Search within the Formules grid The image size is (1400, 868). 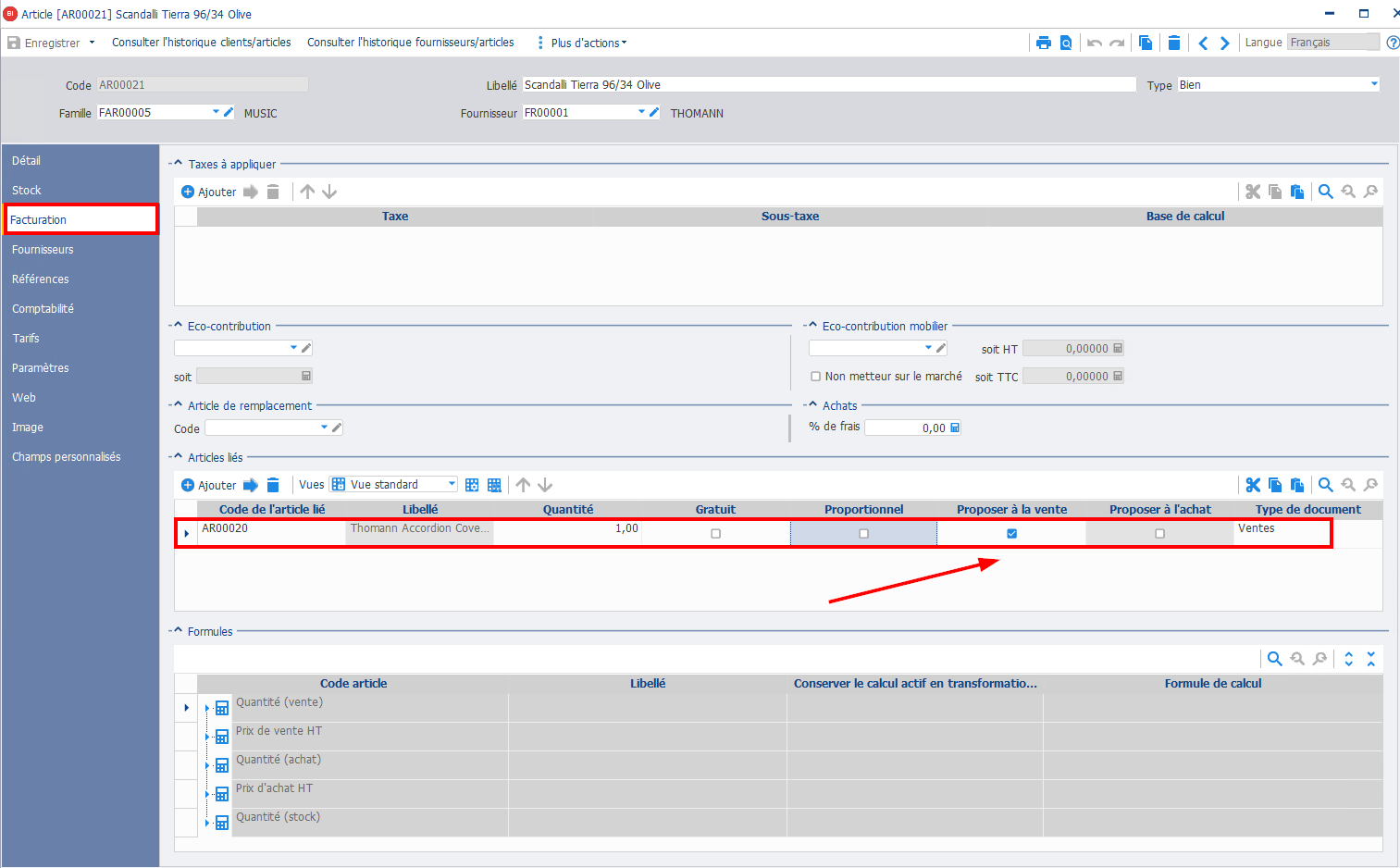[x=1275, y=659]
